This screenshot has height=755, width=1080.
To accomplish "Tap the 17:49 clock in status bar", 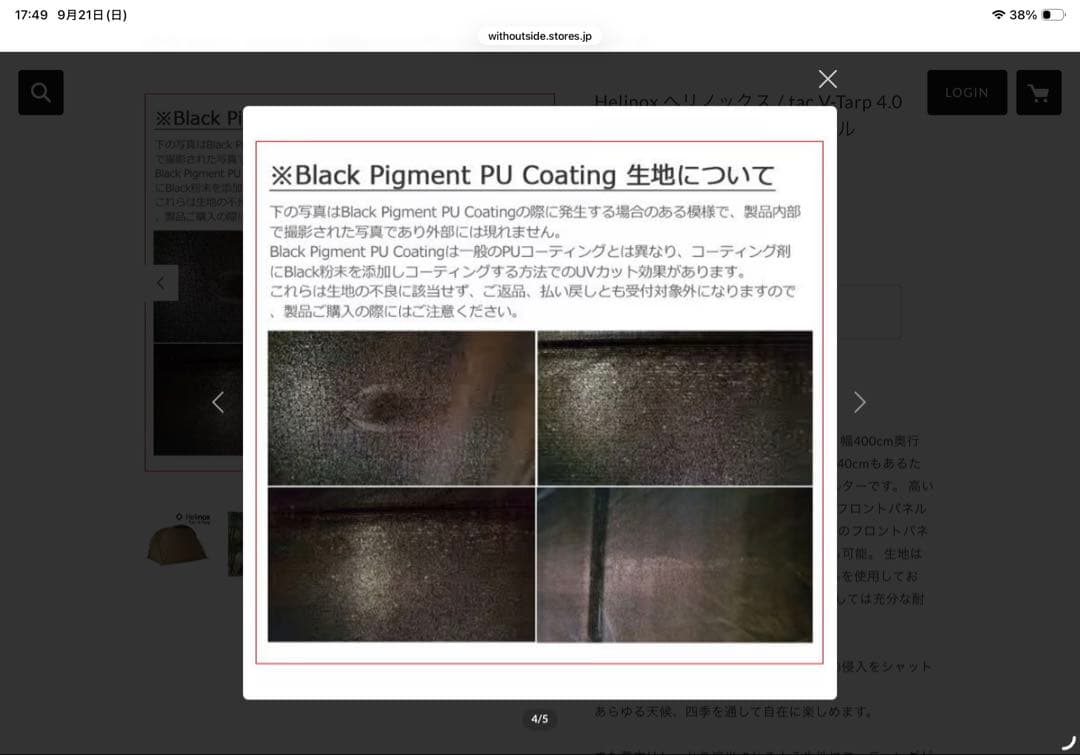I will 31,15.
